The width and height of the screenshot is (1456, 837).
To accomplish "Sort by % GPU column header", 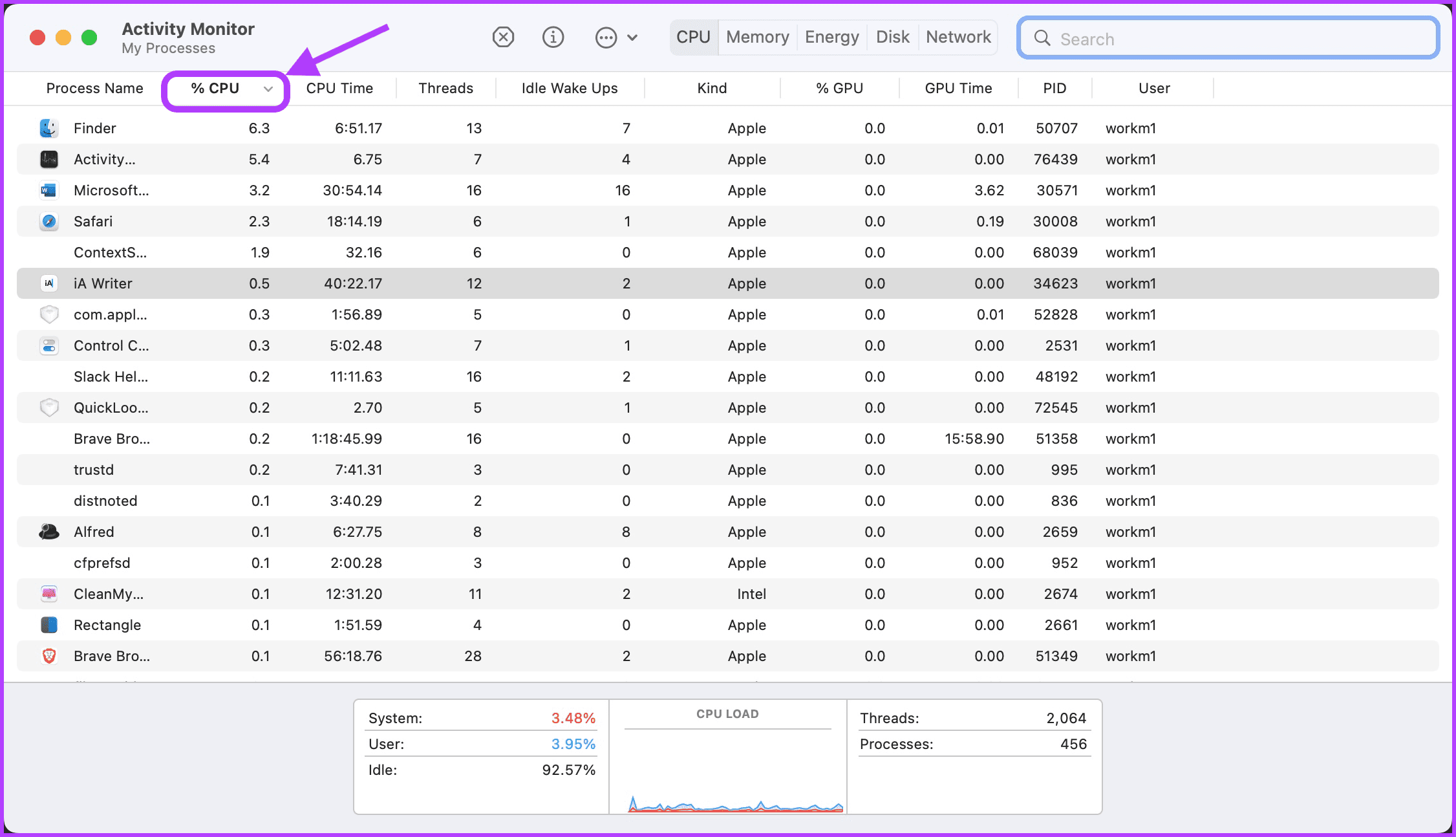I will [839, 89].
